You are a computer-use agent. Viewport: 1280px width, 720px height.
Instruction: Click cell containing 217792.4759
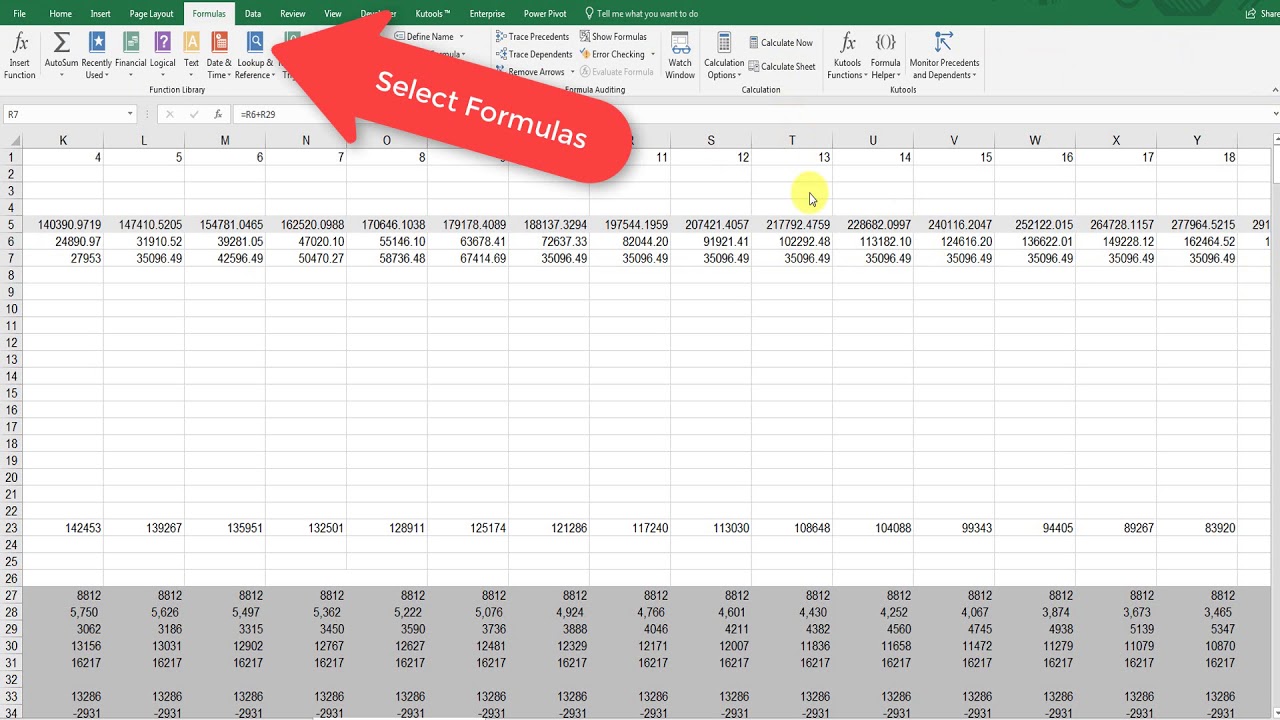coord(792,225)
